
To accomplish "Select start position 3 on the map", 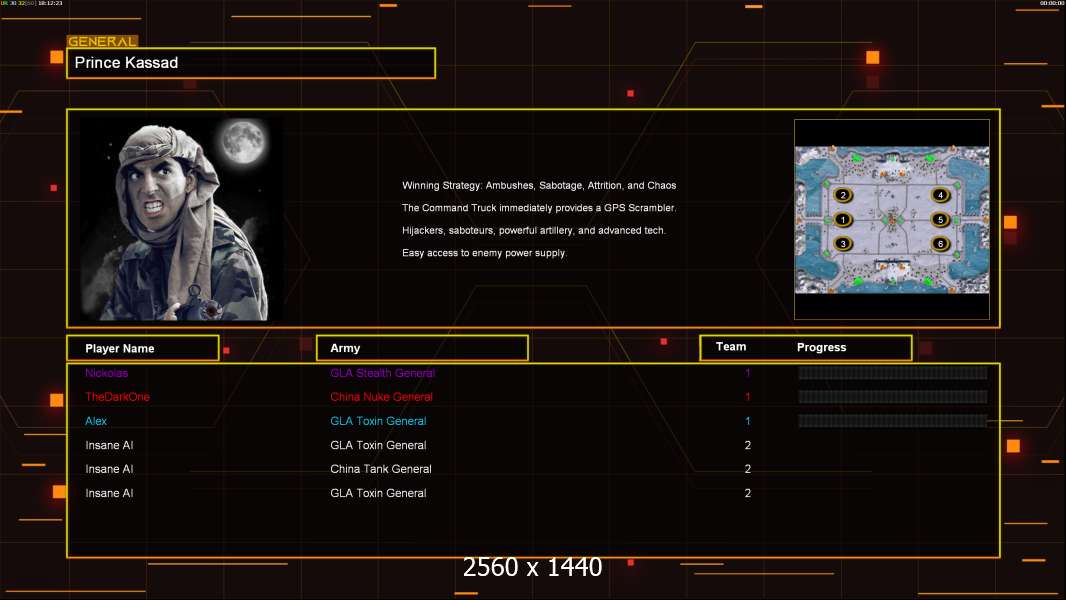I will pos(843,244).
